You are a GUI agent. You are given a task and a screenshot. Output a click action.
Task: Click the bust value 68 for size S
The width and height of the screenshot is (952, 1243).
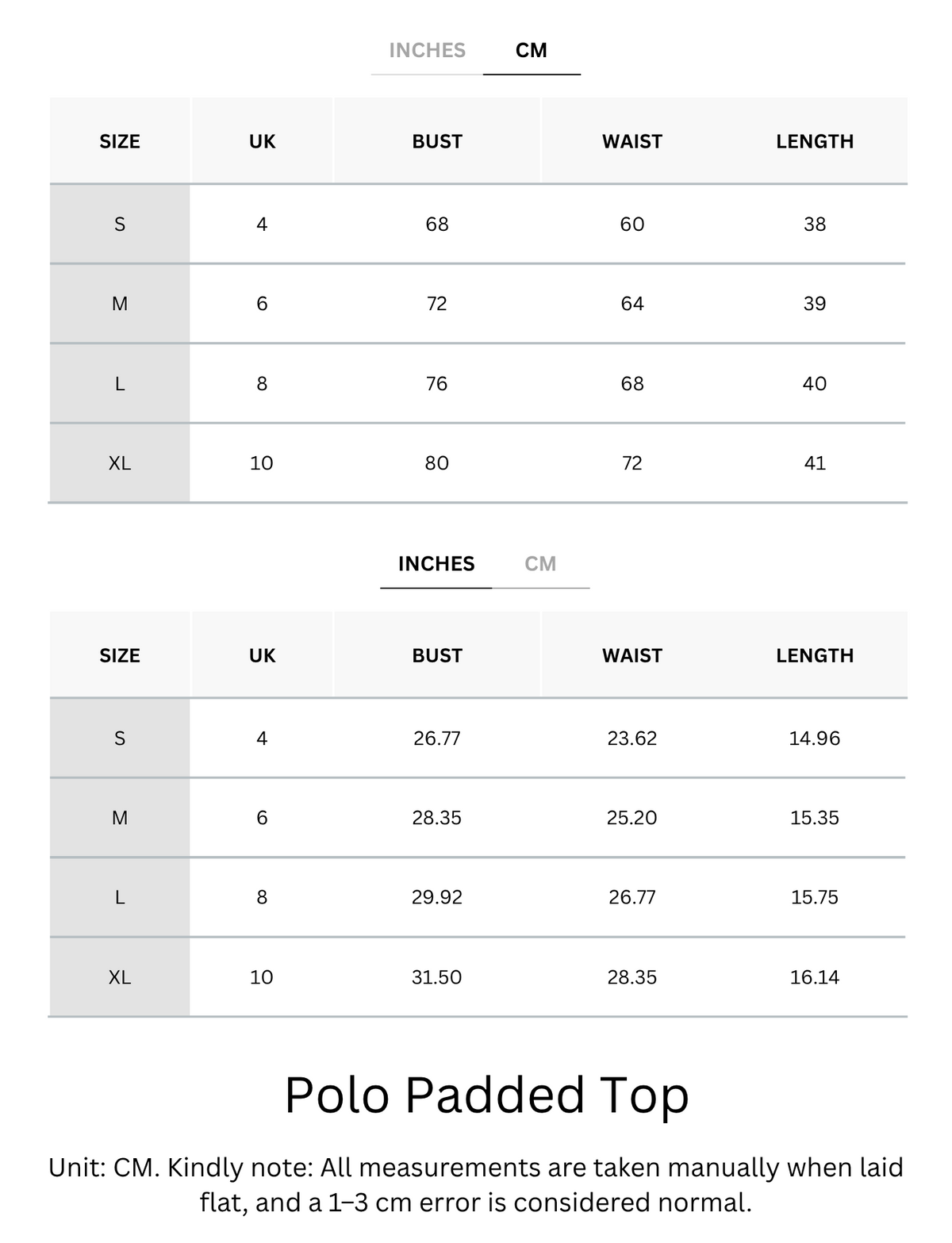pyautogui.click(x=437, y=224)
